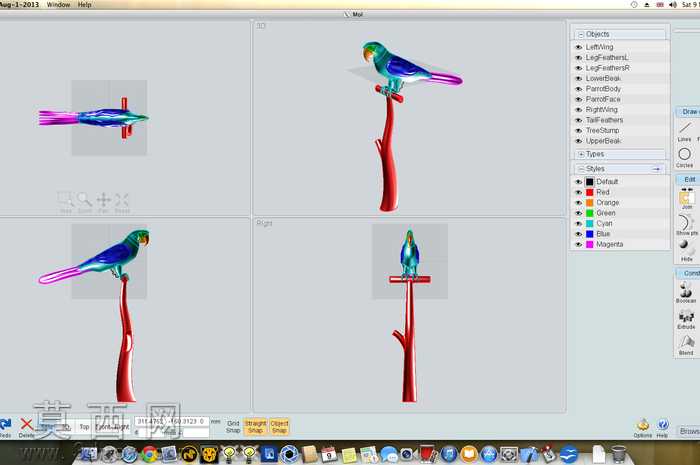Hide the TailFeathers object
The width and height of the screenshot is (700, 465).
point(579,120)
